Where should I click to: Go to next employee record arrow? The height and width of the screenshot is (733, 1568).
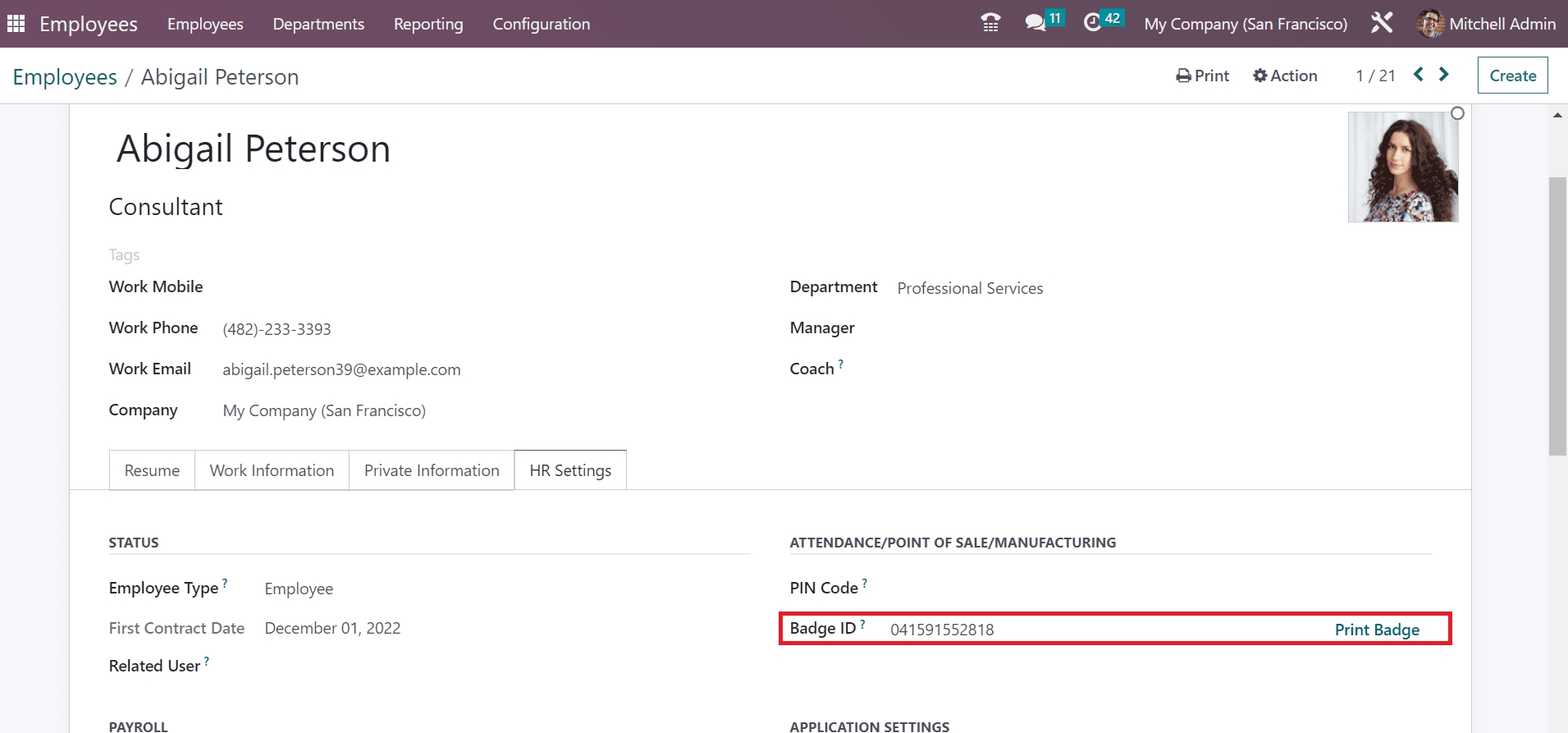click(x=1444, y=75)
